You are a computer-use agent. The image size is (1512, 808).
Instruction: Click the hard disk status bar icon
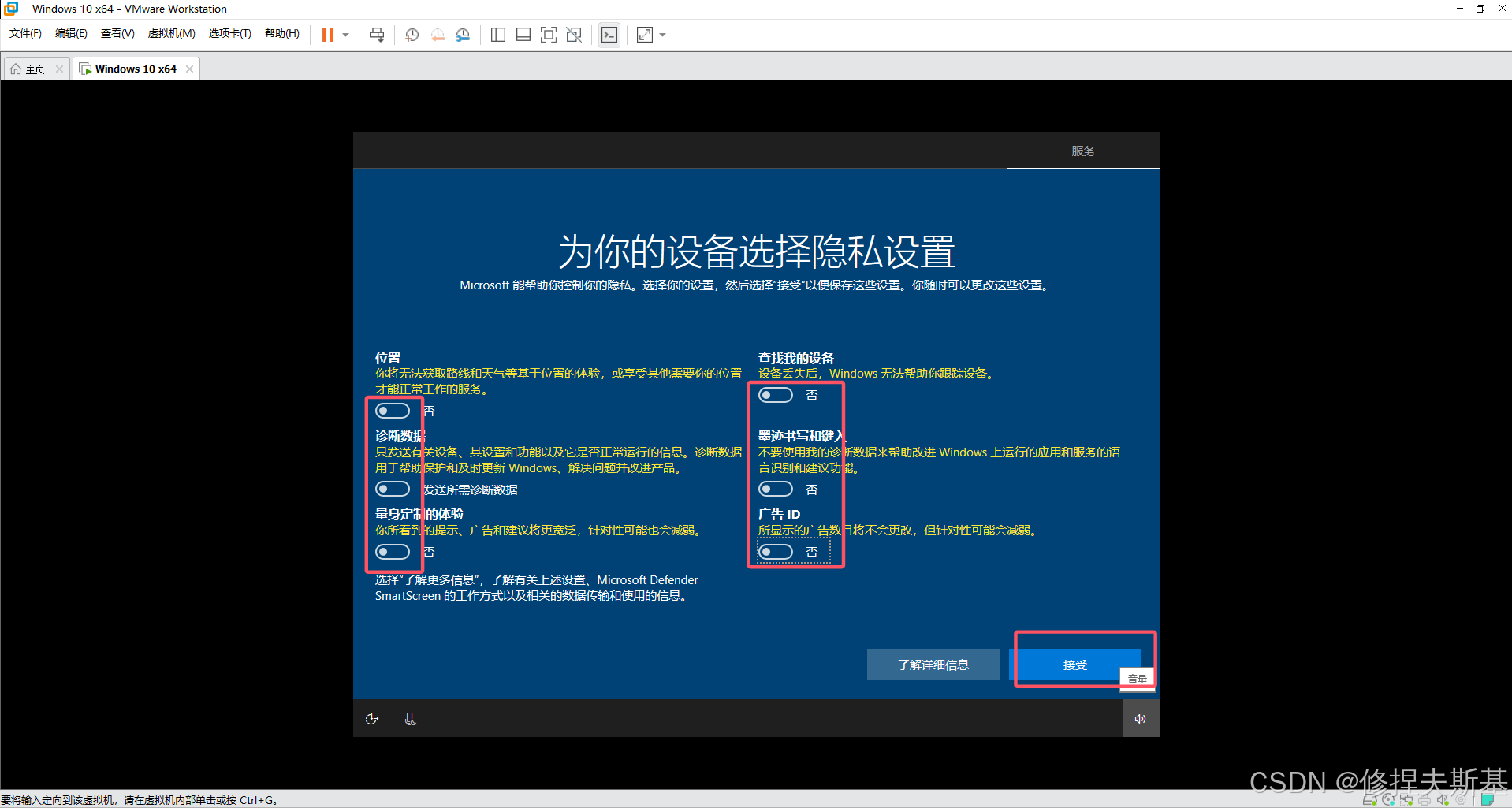click(x=1370, y=800)
